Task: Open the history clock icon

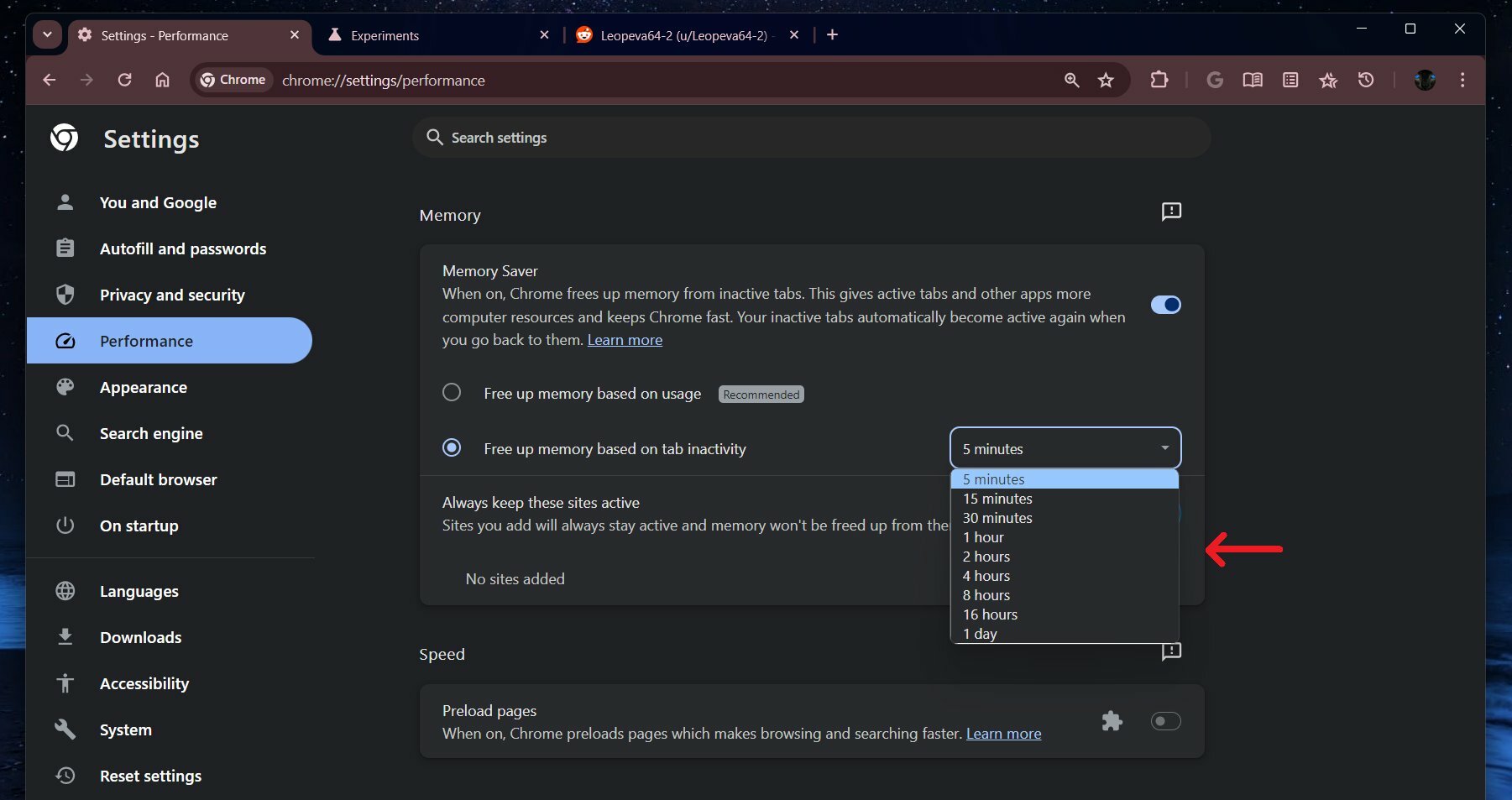Action: [1366, 80]
